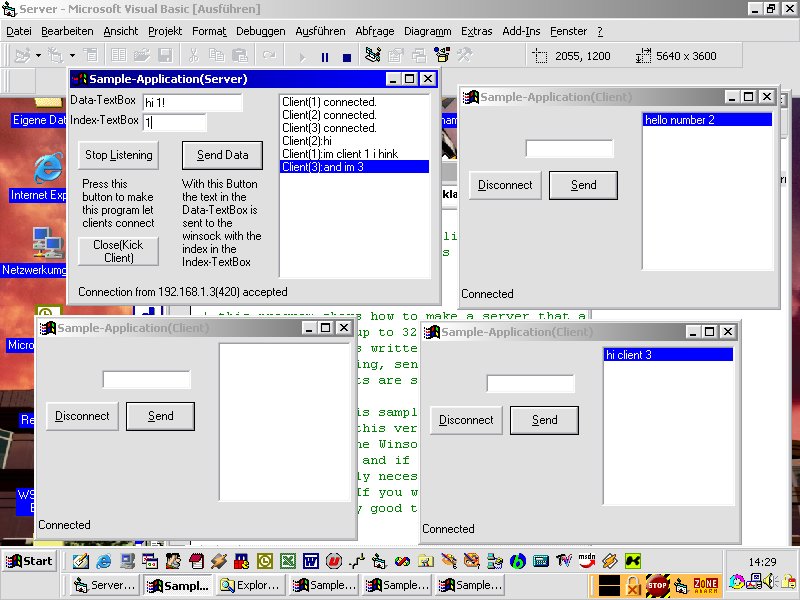
Task: Expand the Add Form dropdown arrow
Action: point(72,56)
